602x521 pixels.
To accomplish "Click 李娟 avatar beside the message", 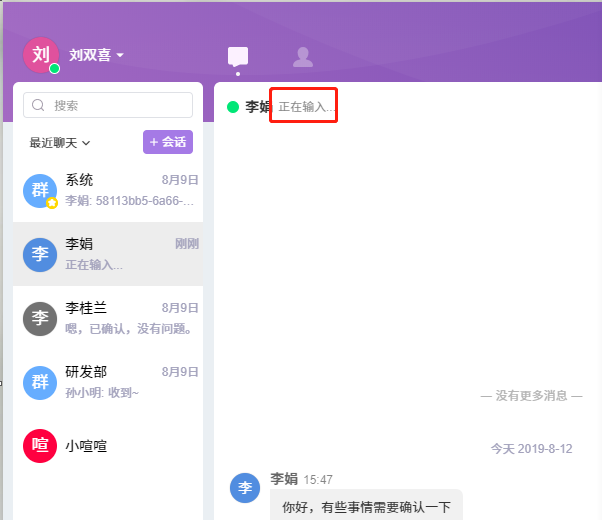I will click(245, 488).
